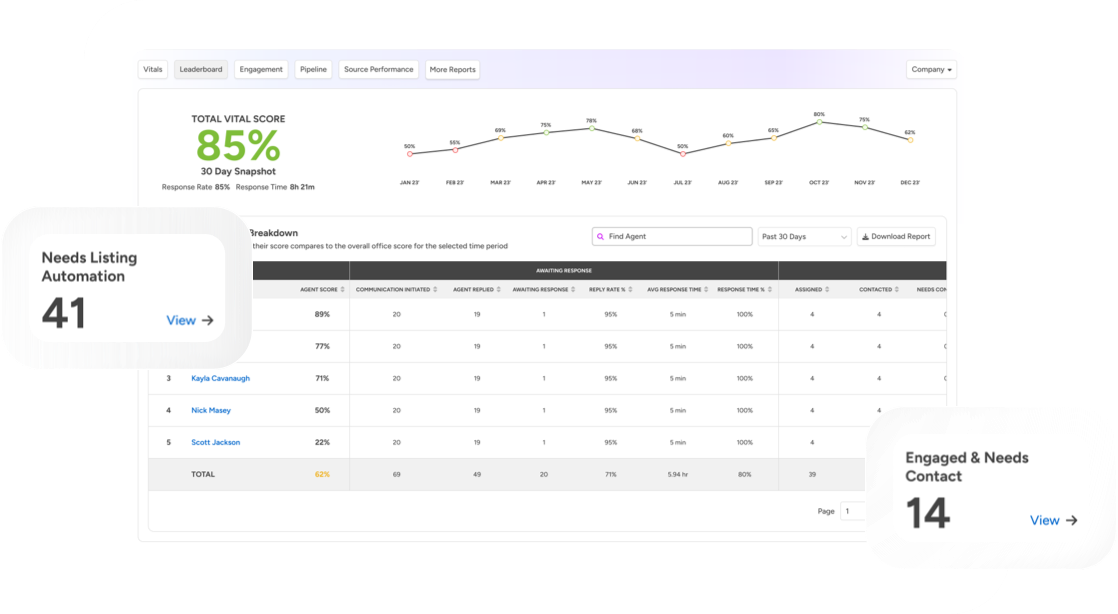Open Scott Jackson's agent link
This screenshot has height=614, width=1118.
tap(215, 442)
